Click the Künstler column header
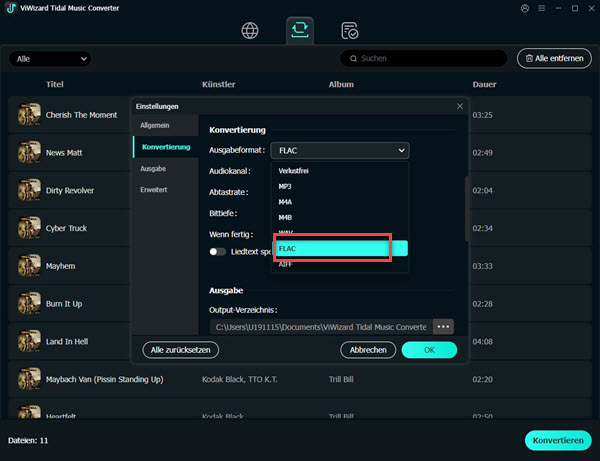Screen dimensions: 600x461 218,84
